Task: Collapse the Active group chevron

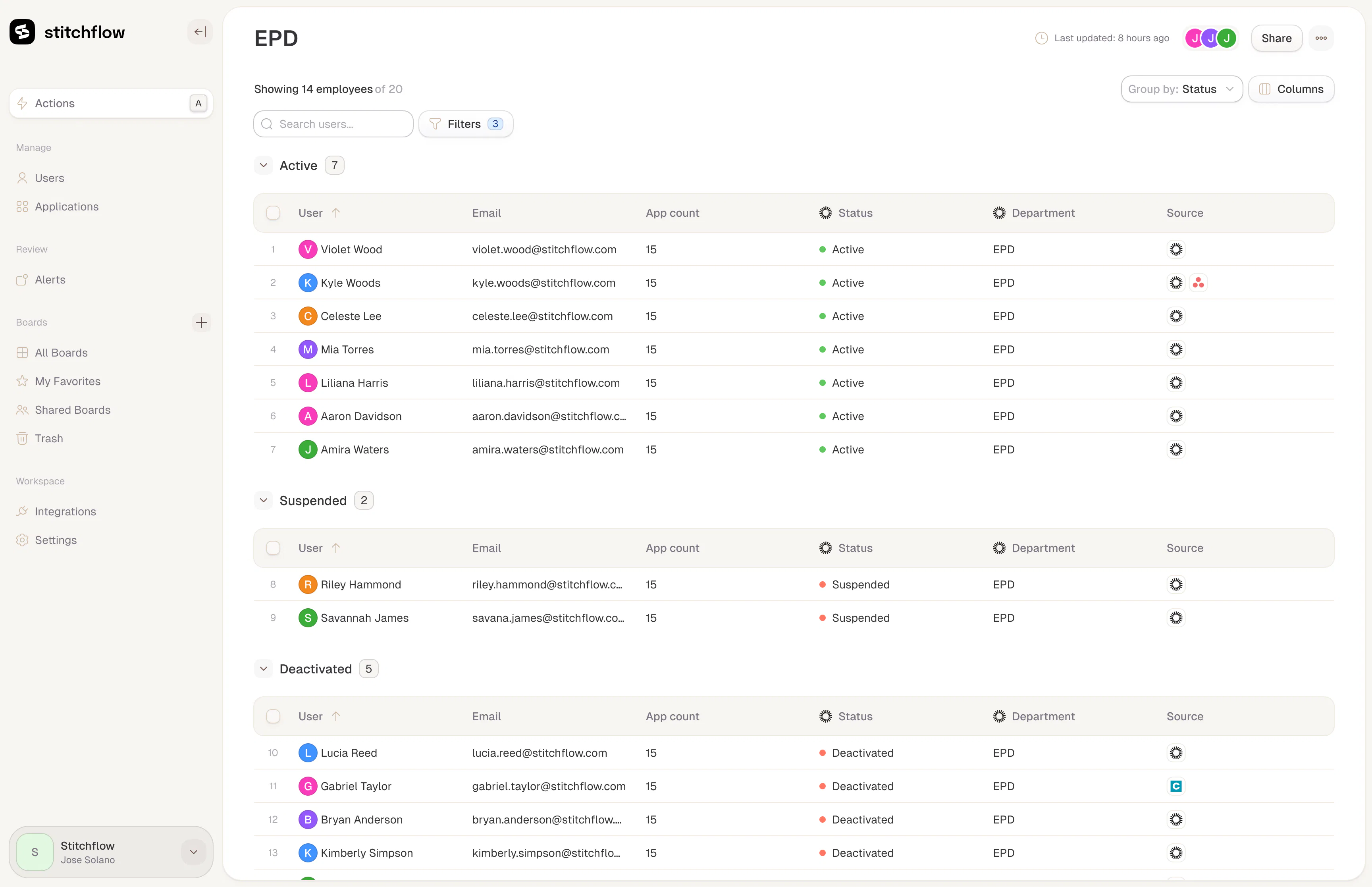Action: (x=263, y=165)
